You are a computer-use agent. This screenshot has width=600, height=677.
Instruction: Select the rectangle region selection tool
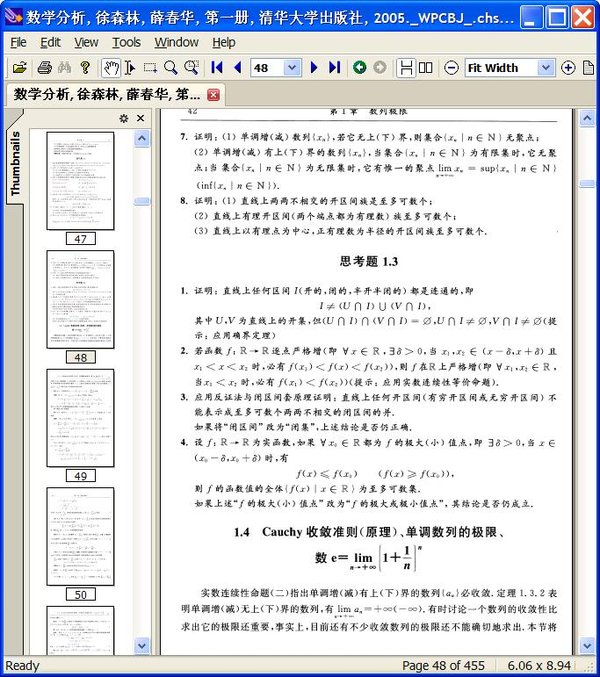150,68
